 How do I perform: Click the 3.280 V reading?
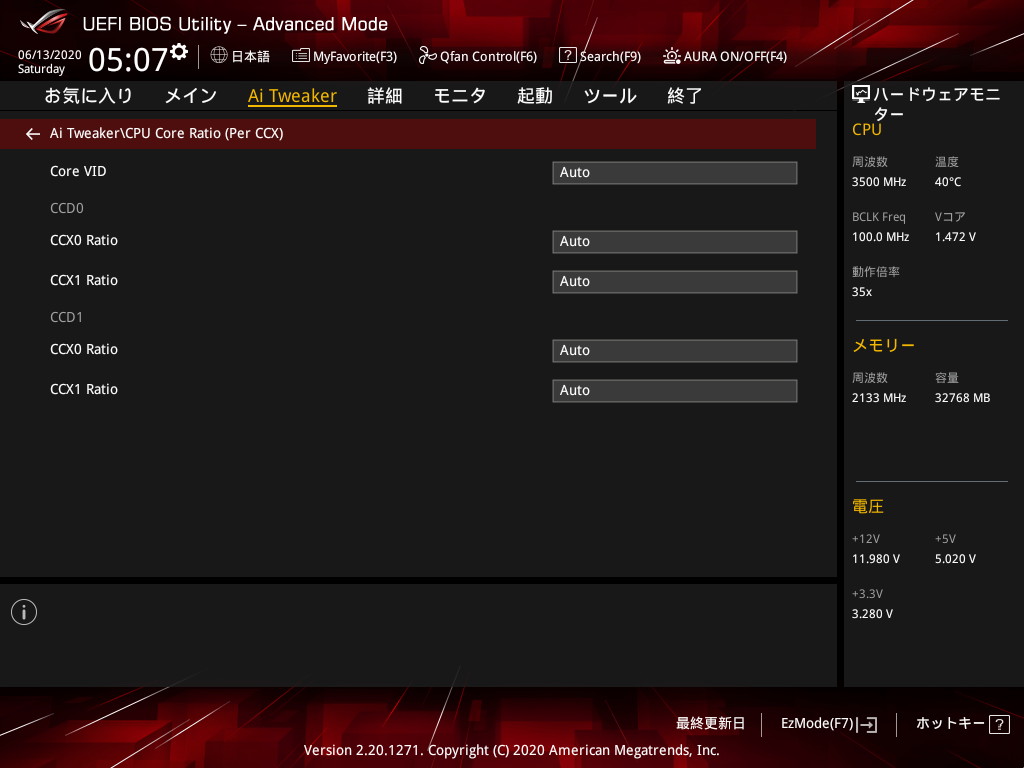click(872, 614)
